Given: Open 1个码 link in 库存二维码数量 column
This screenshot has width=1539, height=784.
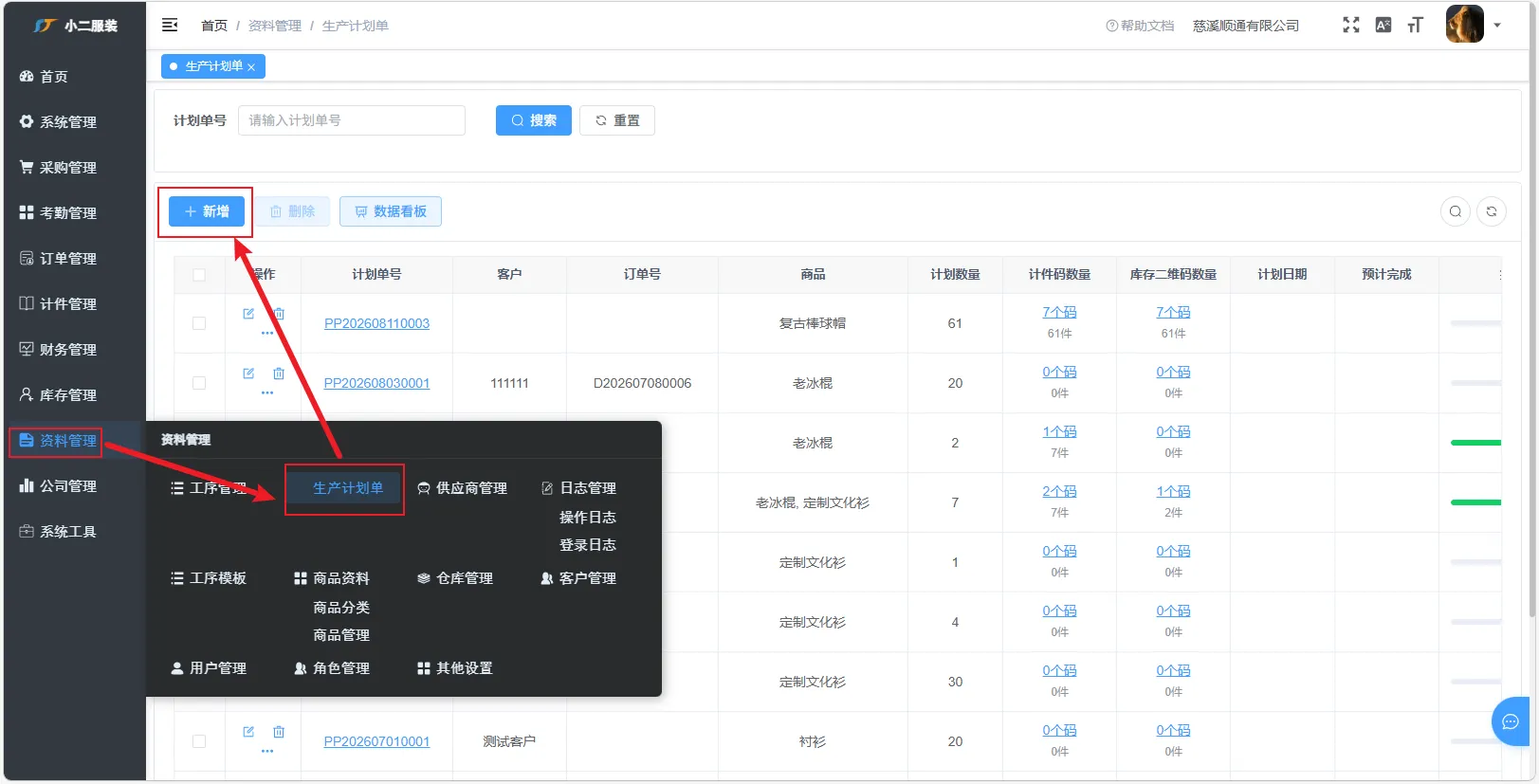Looking at the screenshot, I should (x=1173, y=491).
